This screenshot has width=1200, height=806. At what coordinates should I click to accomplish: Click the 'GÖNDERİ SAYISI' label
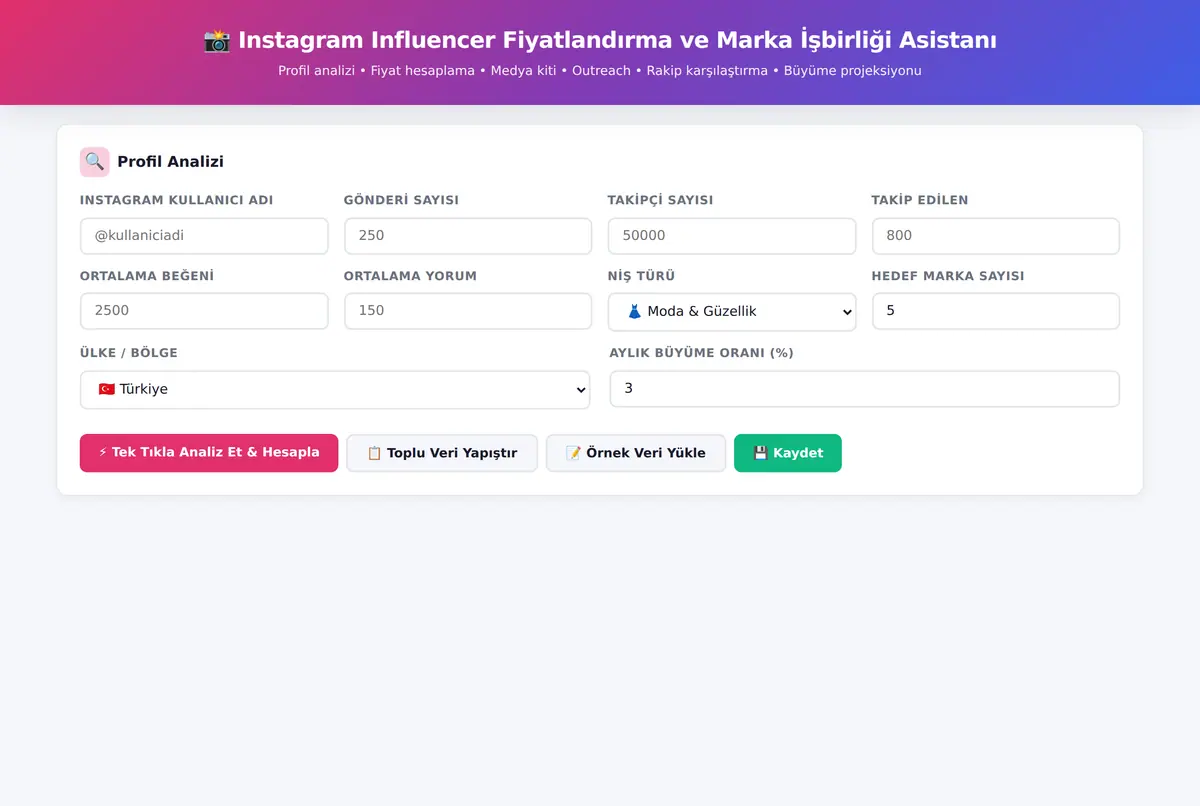[401, 200]
